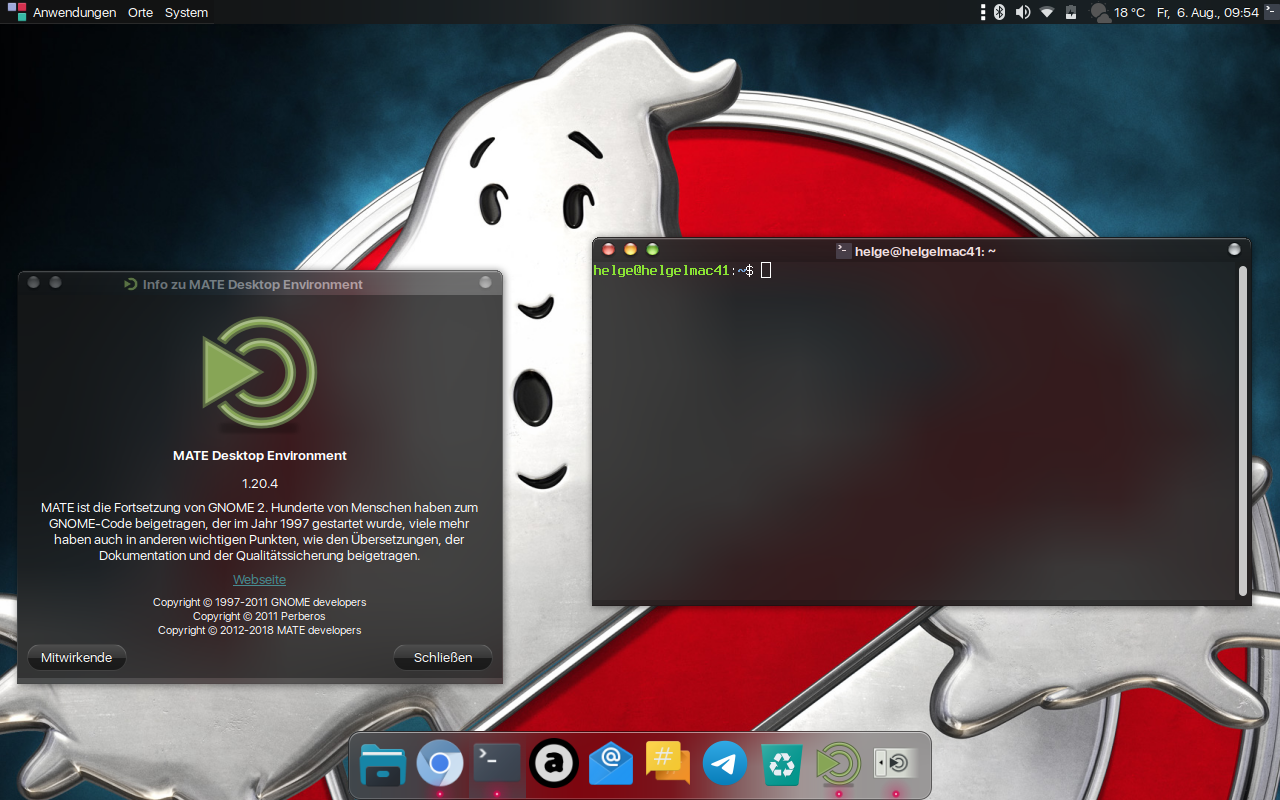This screenshot has width=1280, height=800.
Task: Click 'Copyright © 2011 Perberos' line
Action: pos(259,616)
